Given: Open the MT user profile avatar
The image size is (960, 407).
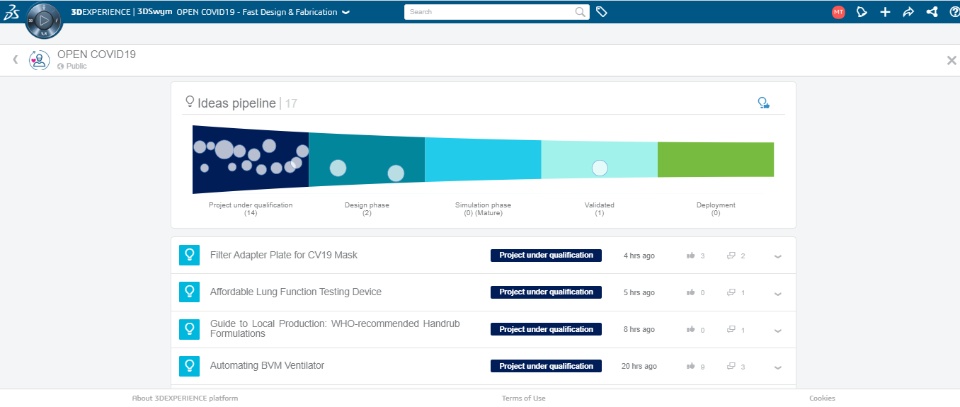Looking at the screenshot, I should [838, 12].
